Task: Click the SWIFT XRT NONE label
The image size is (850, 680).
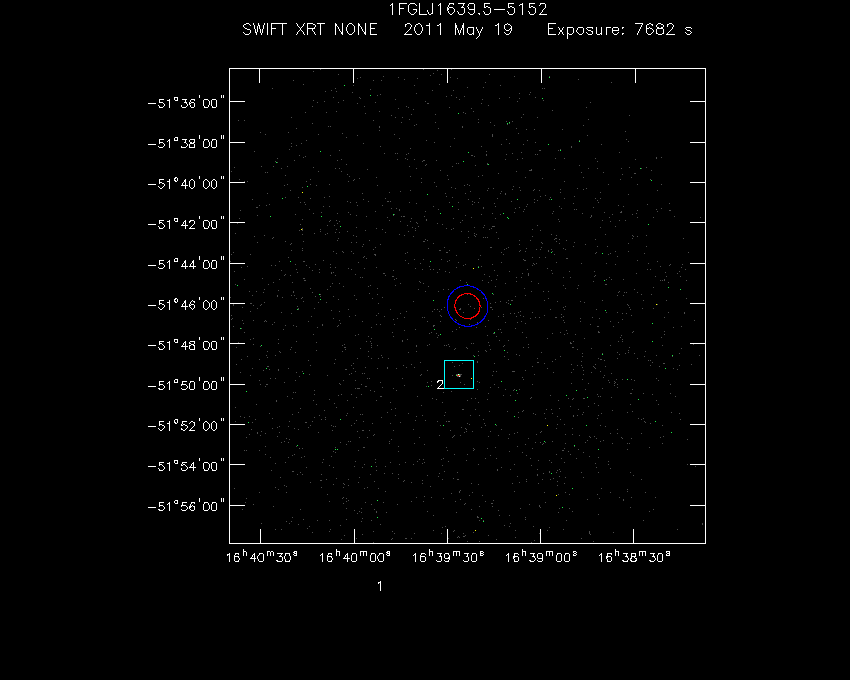Action: 310,29
